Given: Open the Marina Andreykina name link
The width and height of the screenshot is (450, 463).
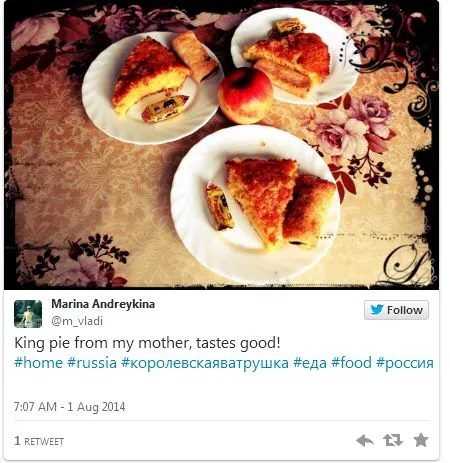Looking at the screenshot, I should [103, 304].
